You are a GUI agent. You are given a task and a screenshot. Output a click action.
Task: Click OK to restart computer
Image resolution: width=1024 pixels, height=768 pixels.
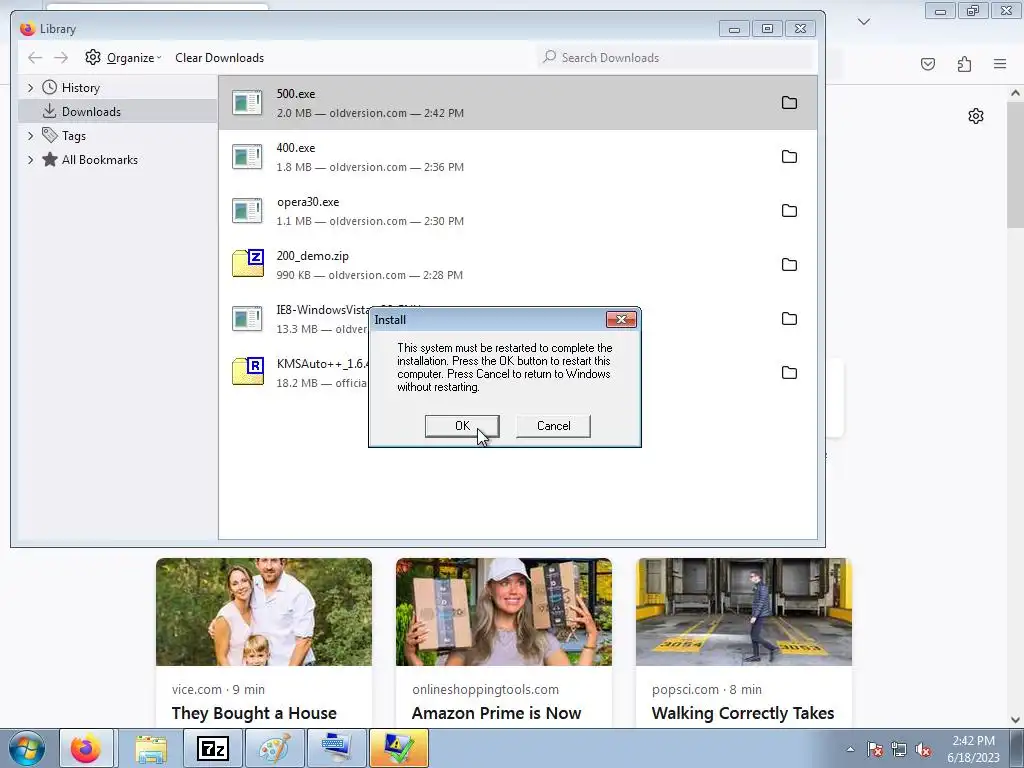462,426
